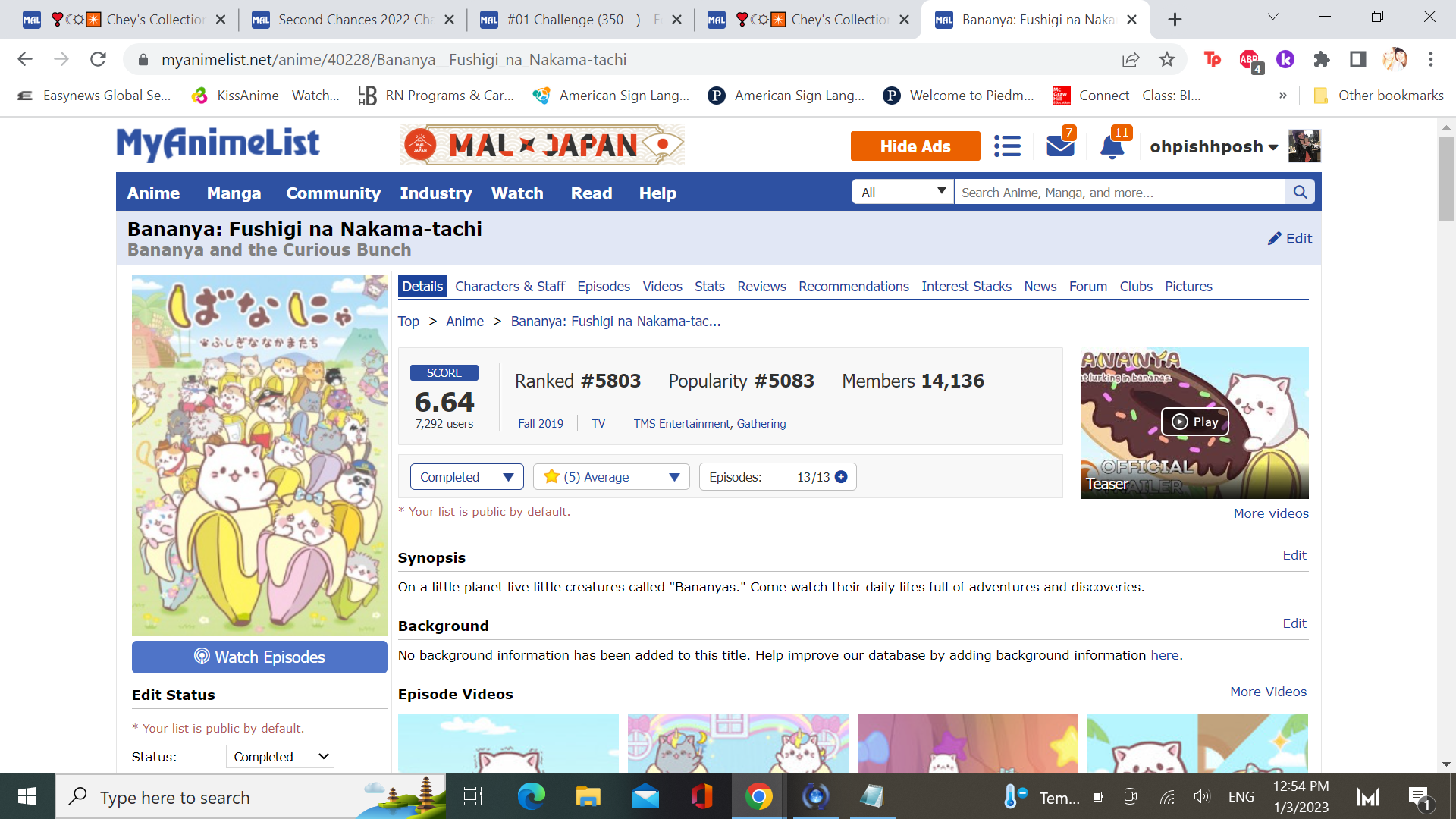Switch to the Interest Stacks tab
Screen dimensions: 1456x819
point(966,286)
